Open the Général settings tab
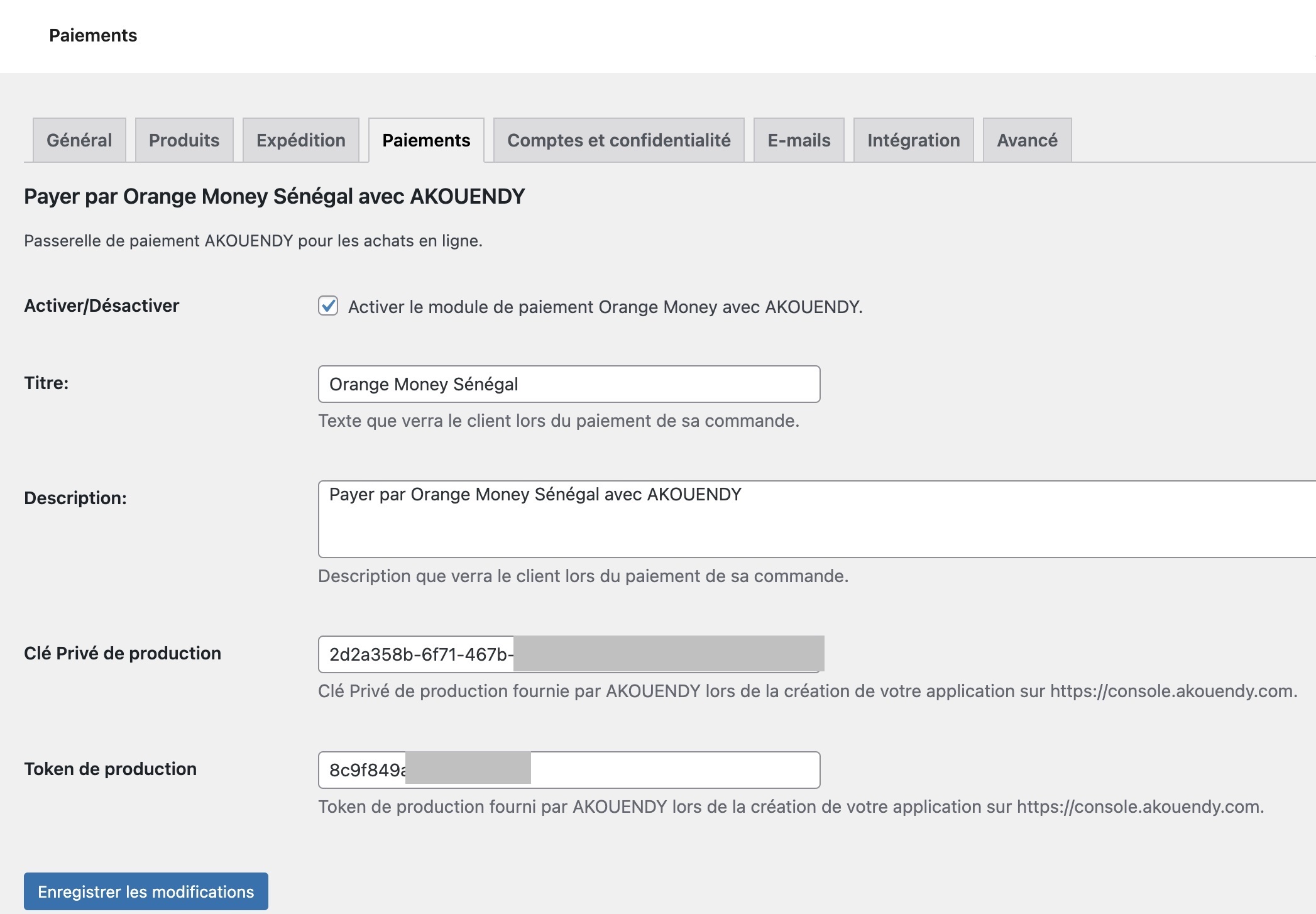Screen dimensions: 1316x914 (x=79, y=140)
